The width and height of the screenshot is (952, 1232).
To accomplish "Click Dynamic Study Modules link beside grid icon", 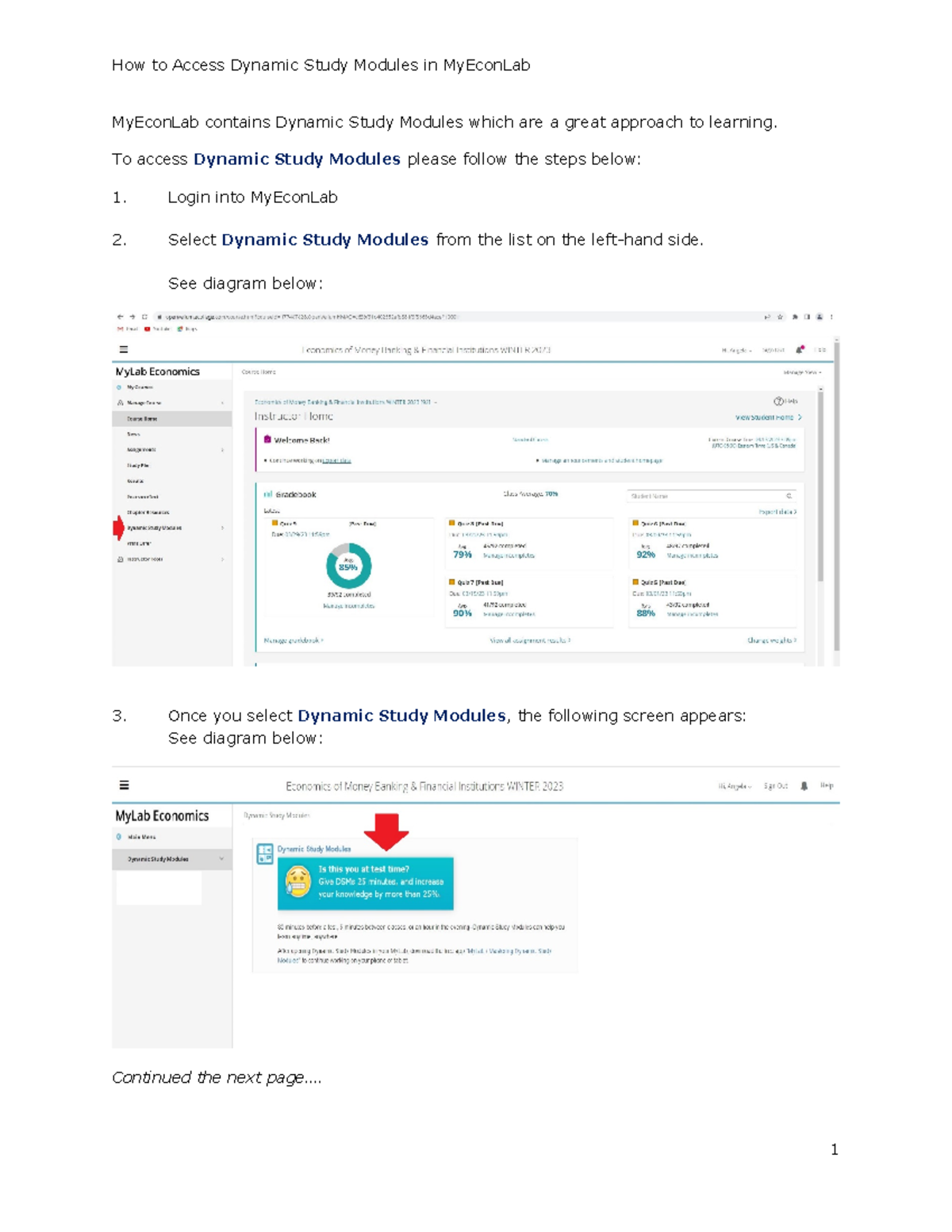I will pyautogui.click(x=314, y=849).
